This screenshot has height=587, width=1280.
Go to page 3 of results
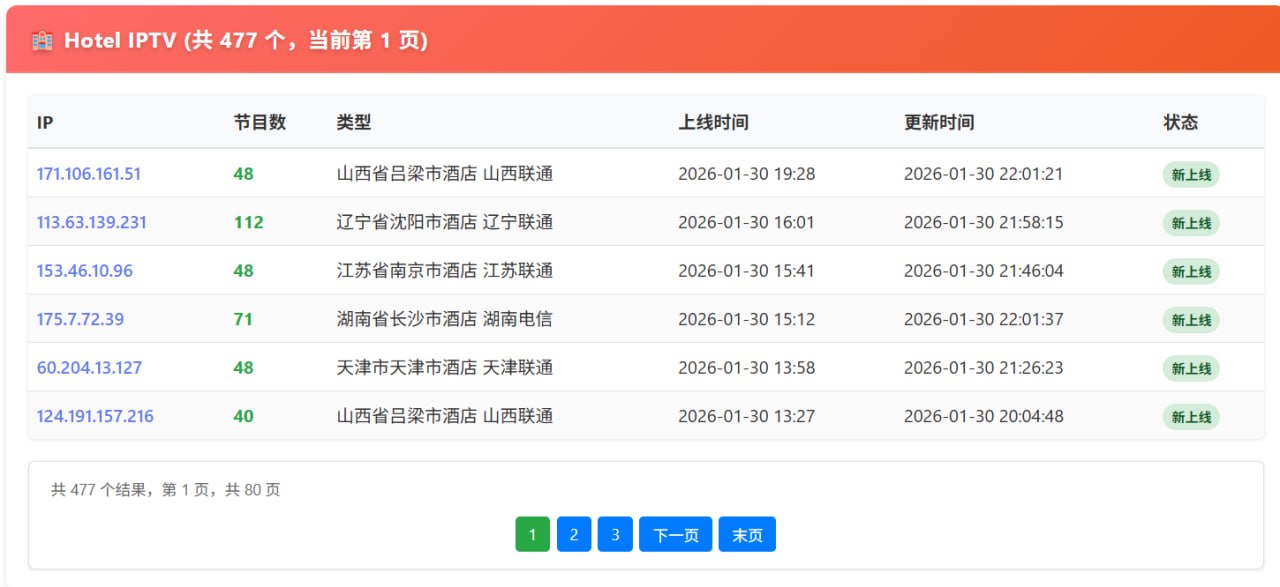[614, 534]
